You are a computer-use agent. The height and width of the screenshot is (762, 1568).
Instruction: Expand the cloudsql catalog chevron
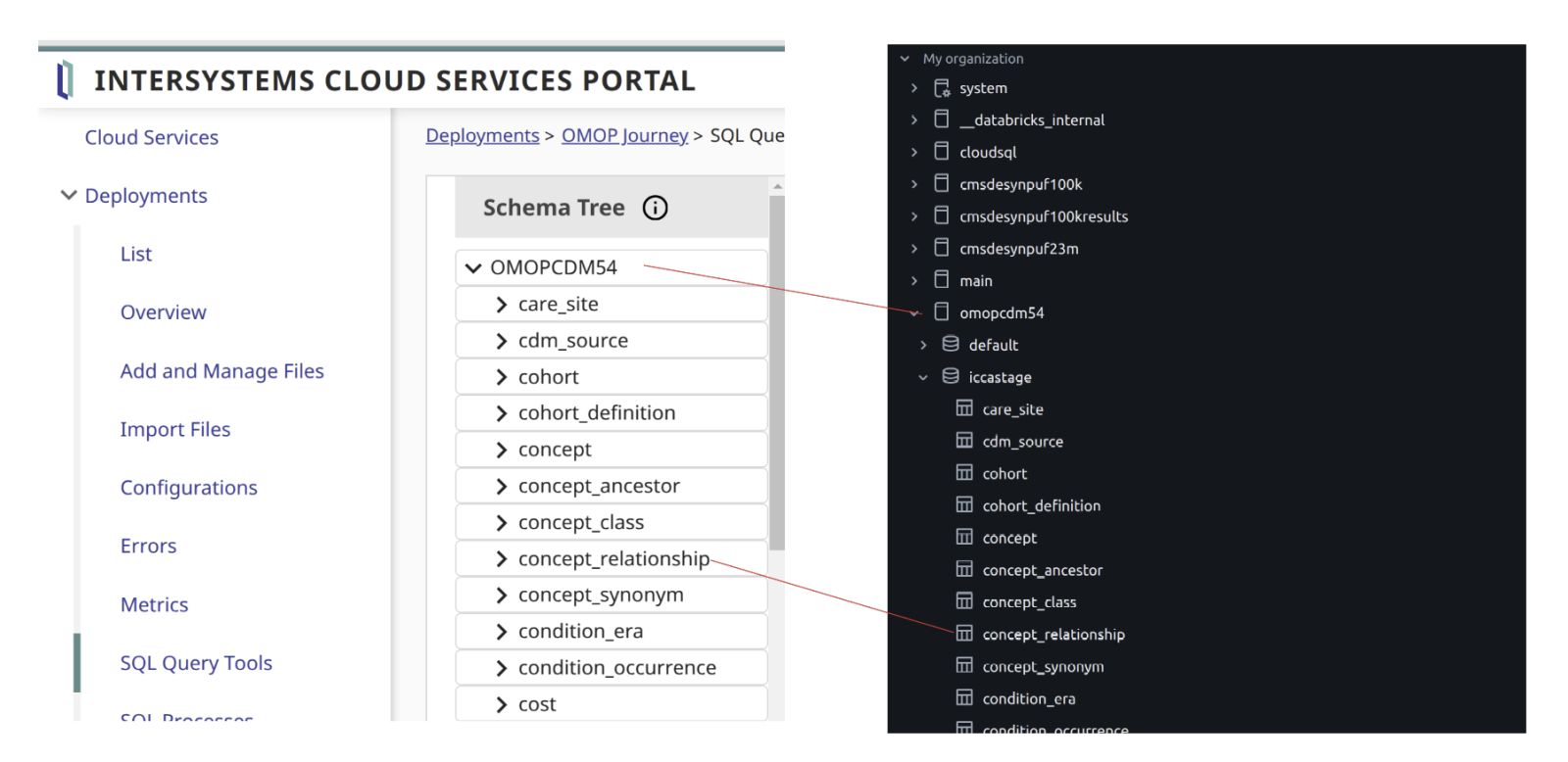[914, 152]
